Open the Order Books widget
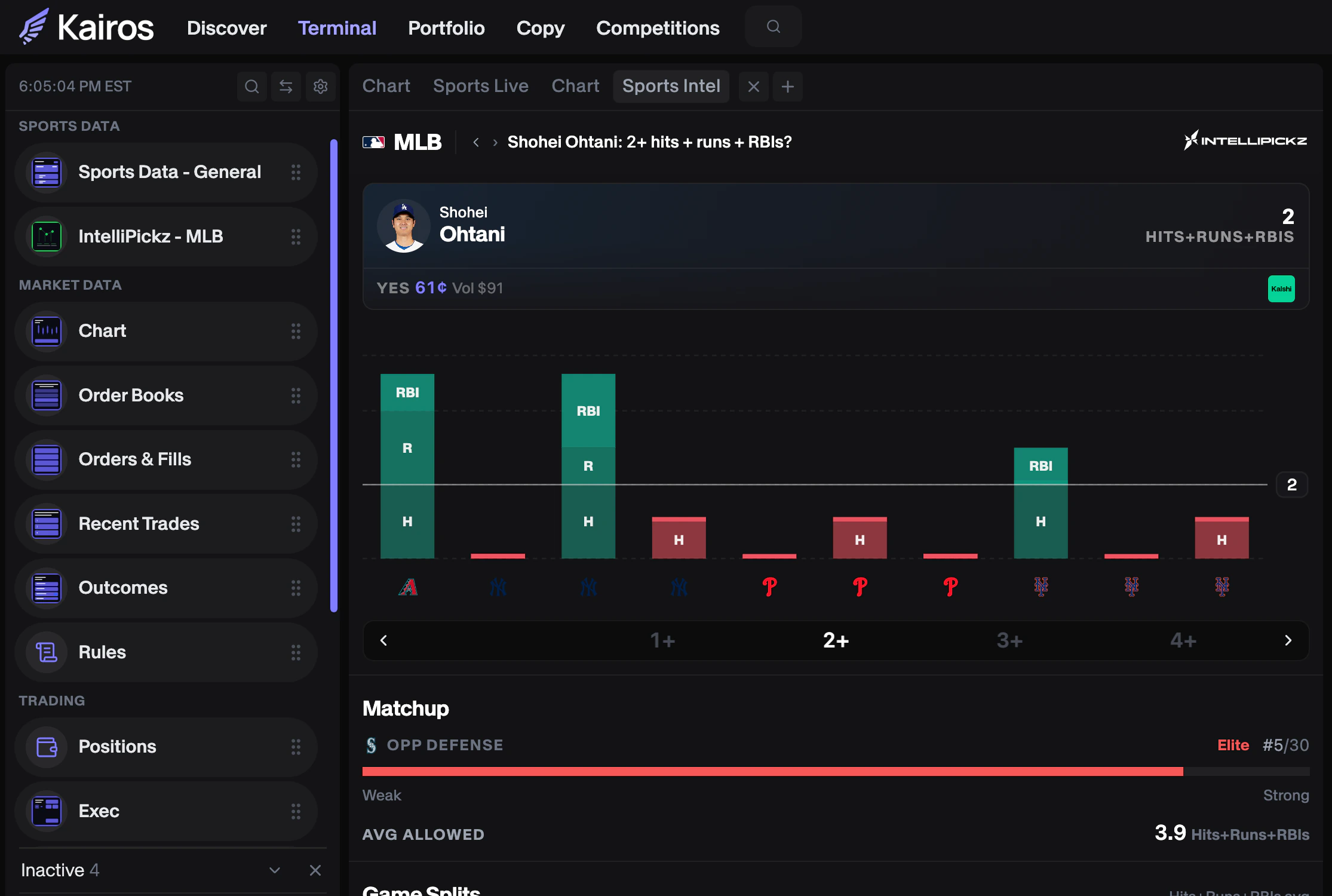1332x896 pixels. (165, 395)
